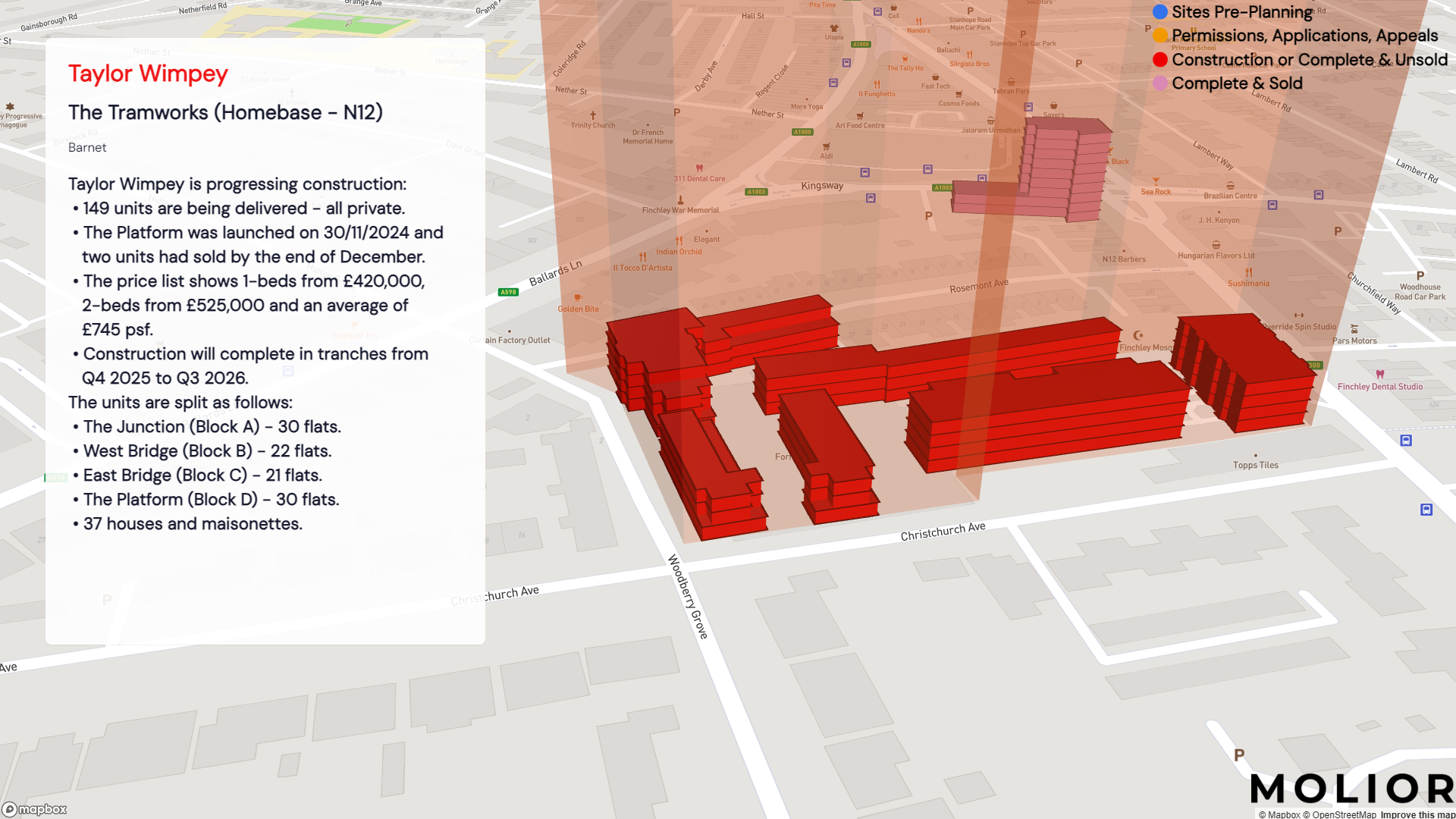Click the A598 road shield
Viewport: 1456px width, 819px height.
coord(508,292)
